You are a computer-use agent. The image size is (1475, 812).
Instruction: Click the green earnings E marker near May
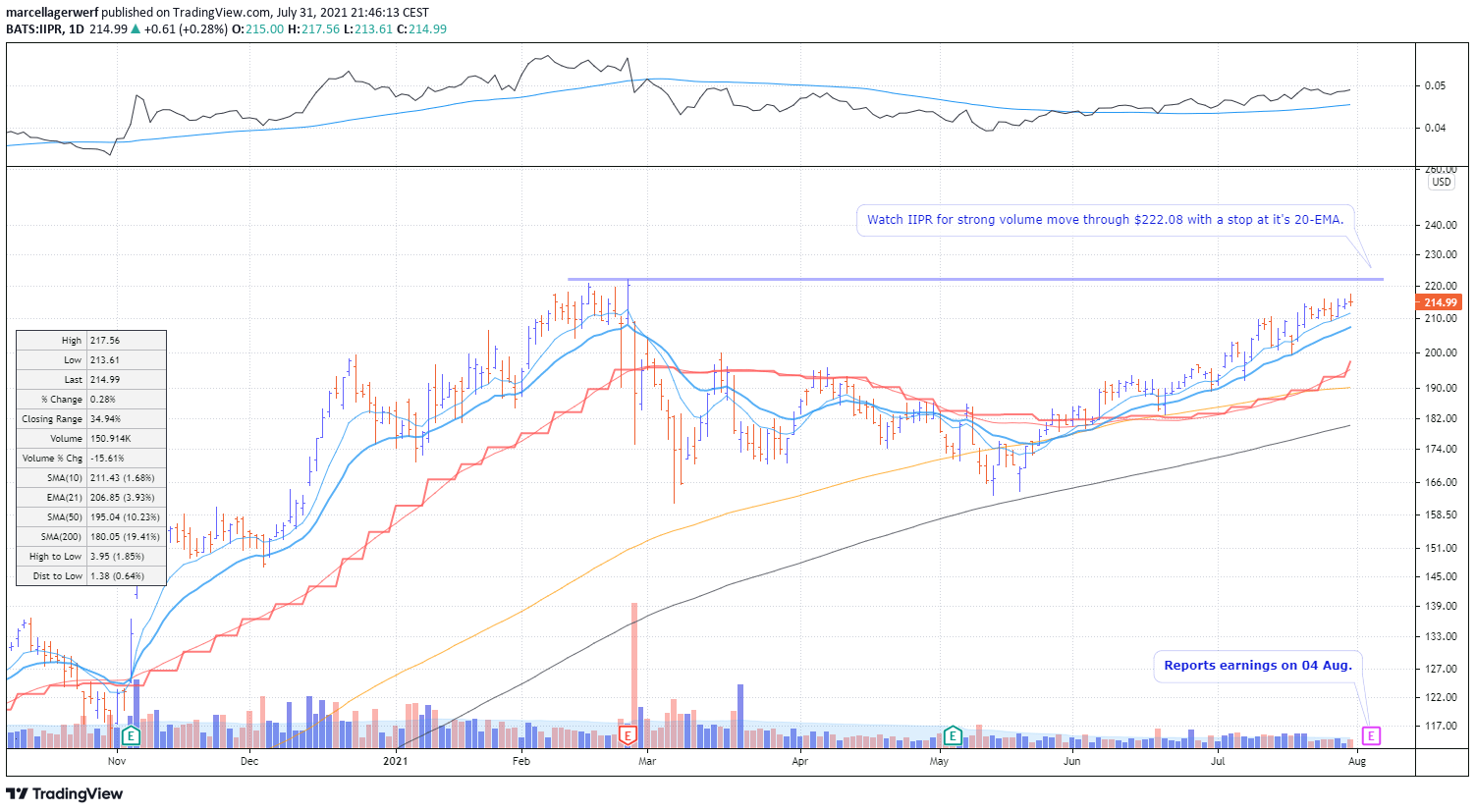pos(953,735)
